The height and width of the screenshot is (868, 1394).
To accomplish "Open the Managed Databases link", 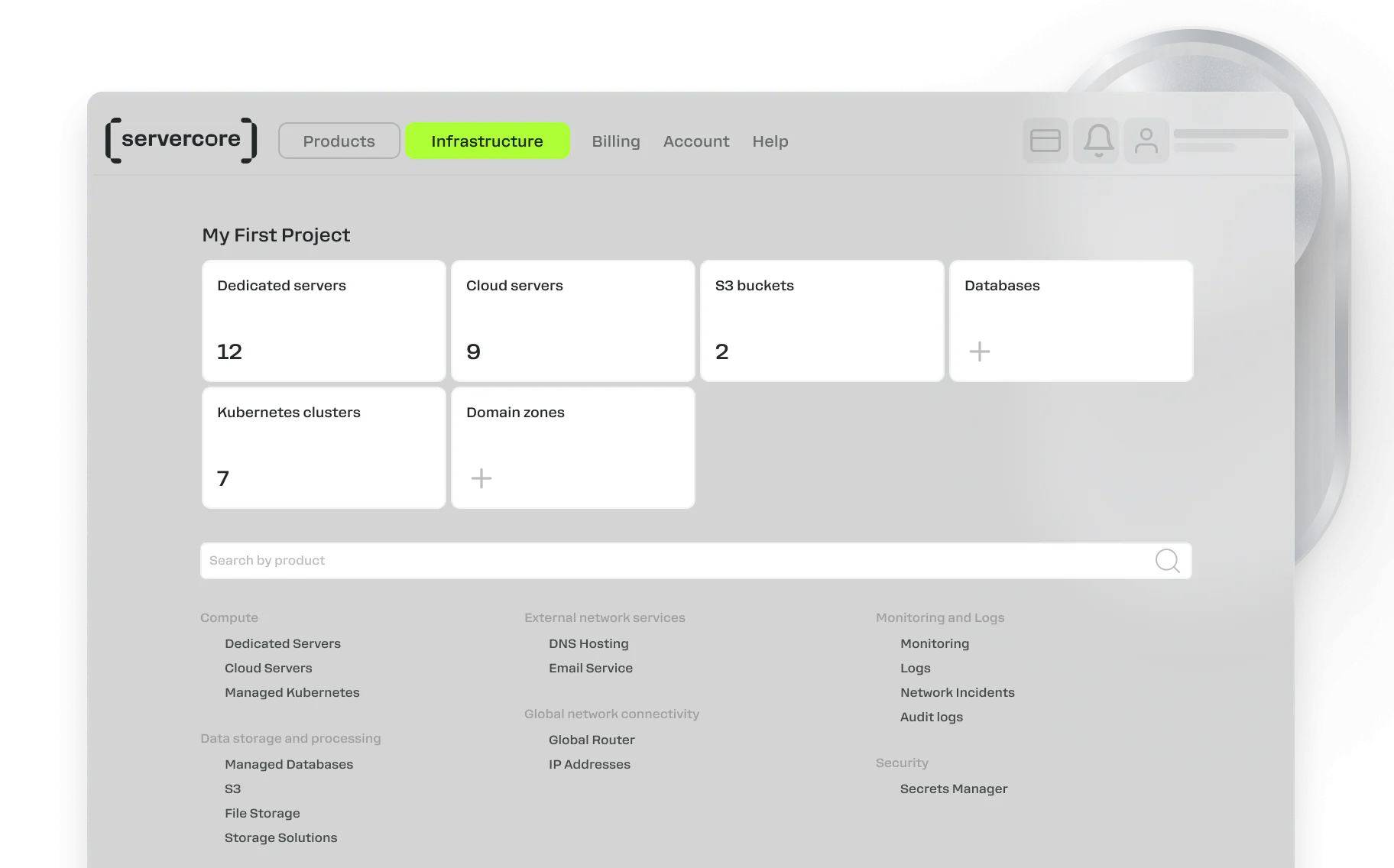I will [x=289, y=764].
